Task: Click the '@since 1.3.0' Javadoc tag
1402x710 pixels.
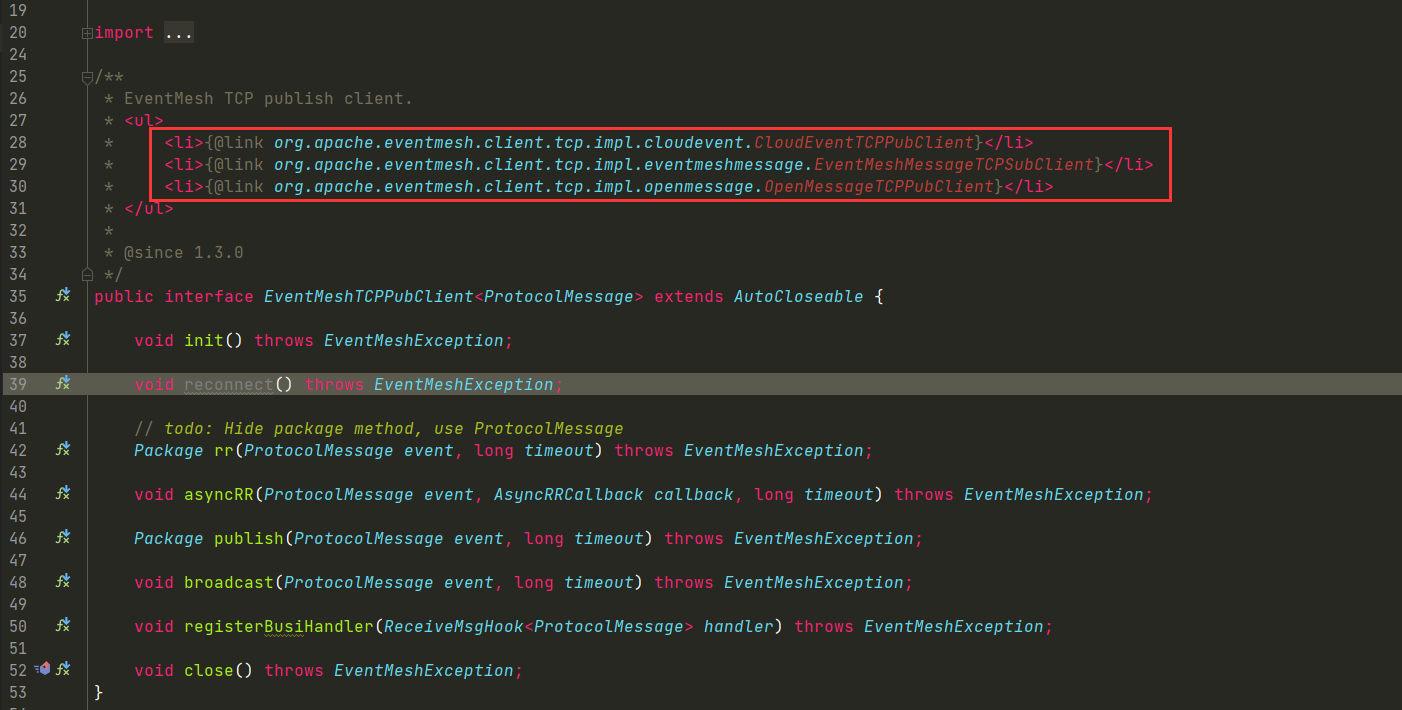Action: click(x=184, y=252)
